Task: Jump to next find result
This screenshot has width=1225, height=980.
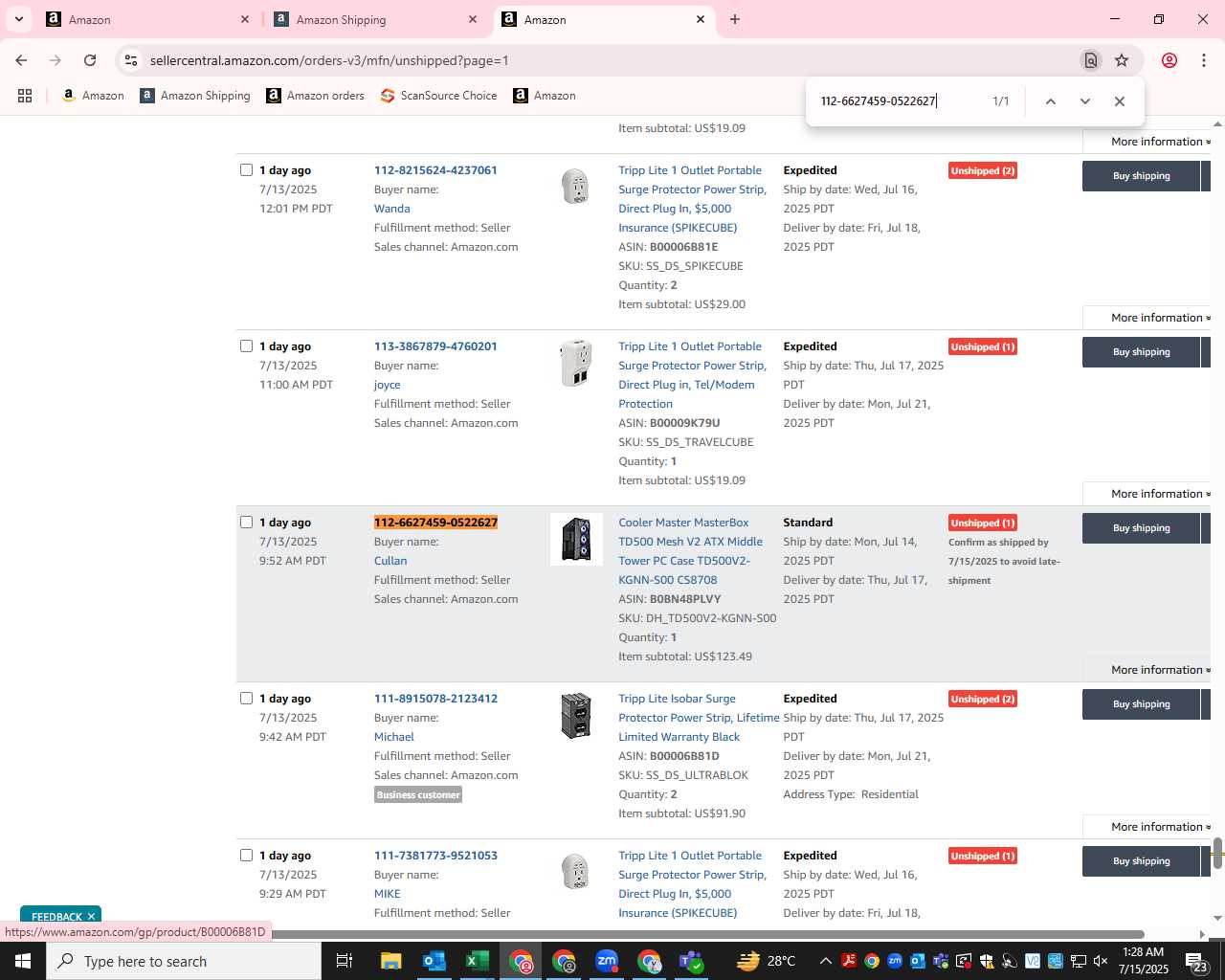Action: pos(1084,101)
